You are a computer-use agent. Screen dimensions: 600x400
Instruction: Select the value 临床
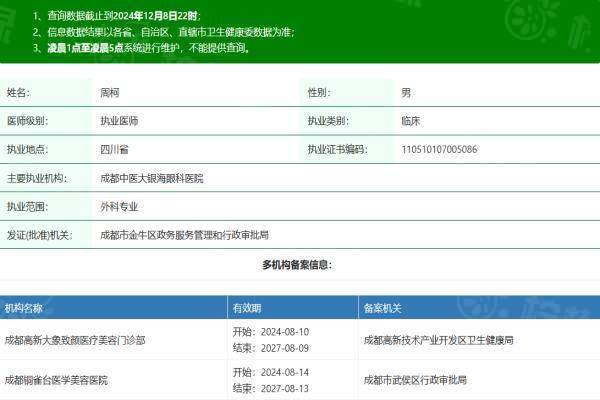coord(411,121)
